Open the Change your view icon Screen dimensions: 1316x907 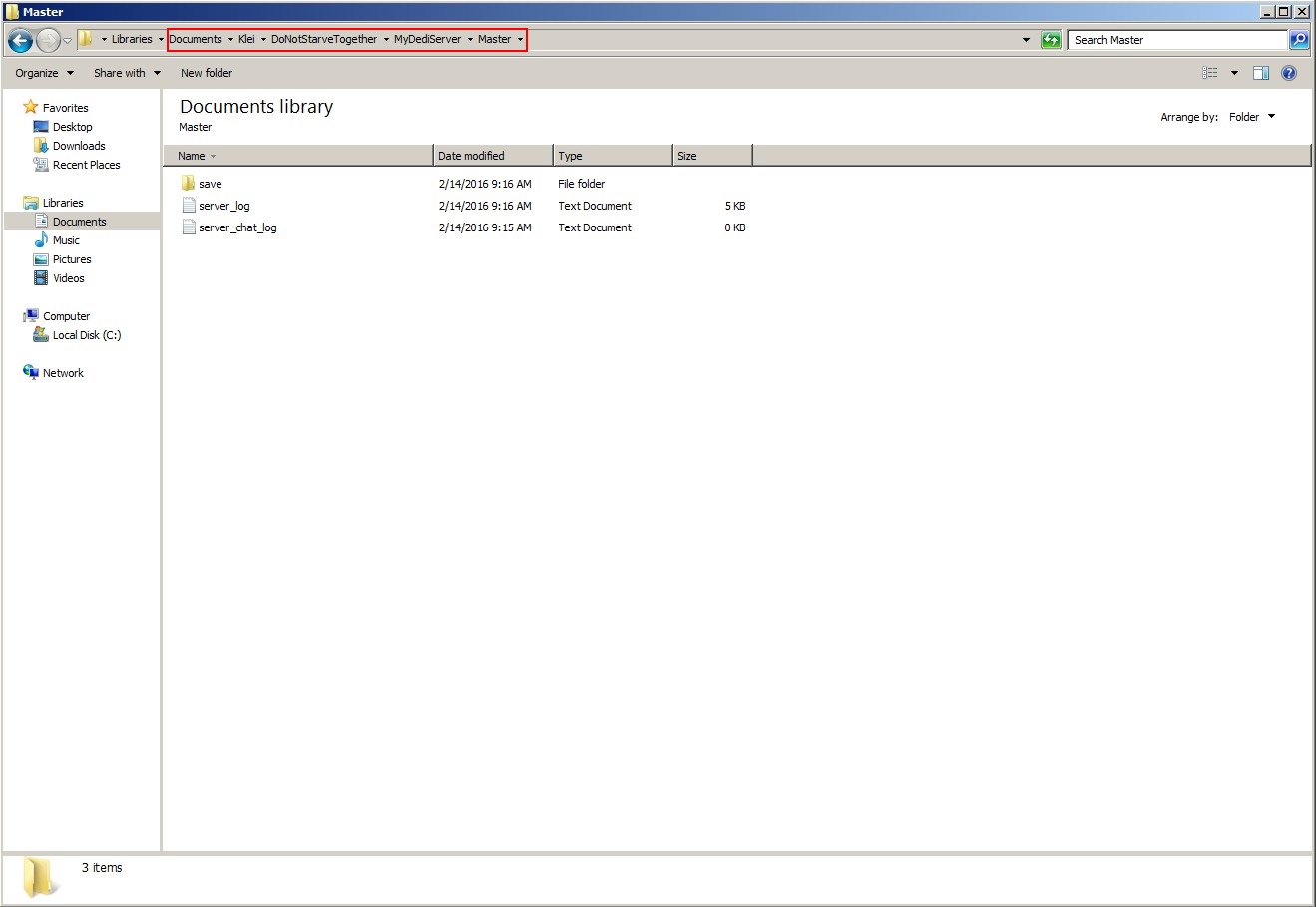coord(1210,73)
